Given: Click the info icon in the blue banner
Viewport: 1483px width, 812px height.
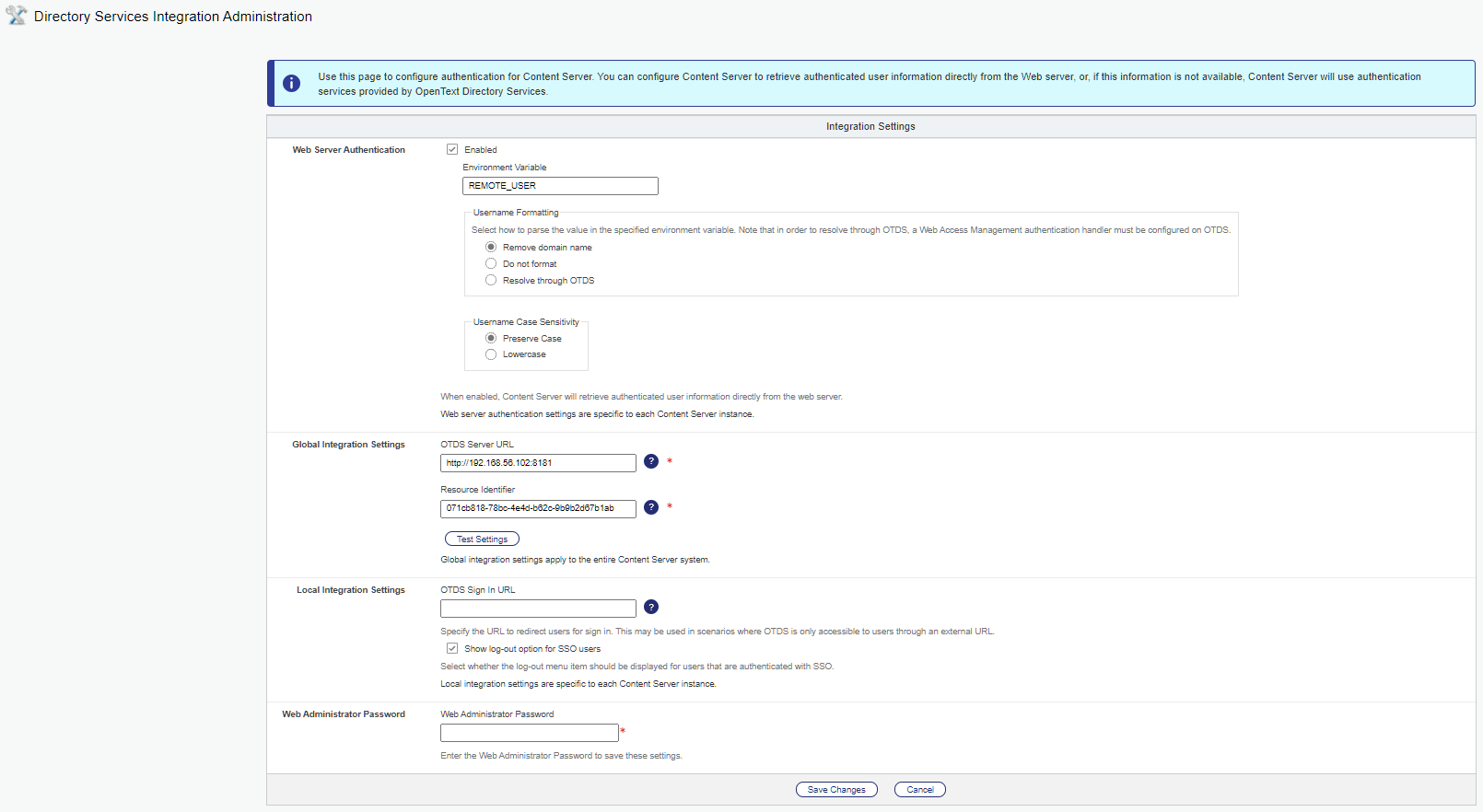Looking at the screenshot, I should point(291,84).
